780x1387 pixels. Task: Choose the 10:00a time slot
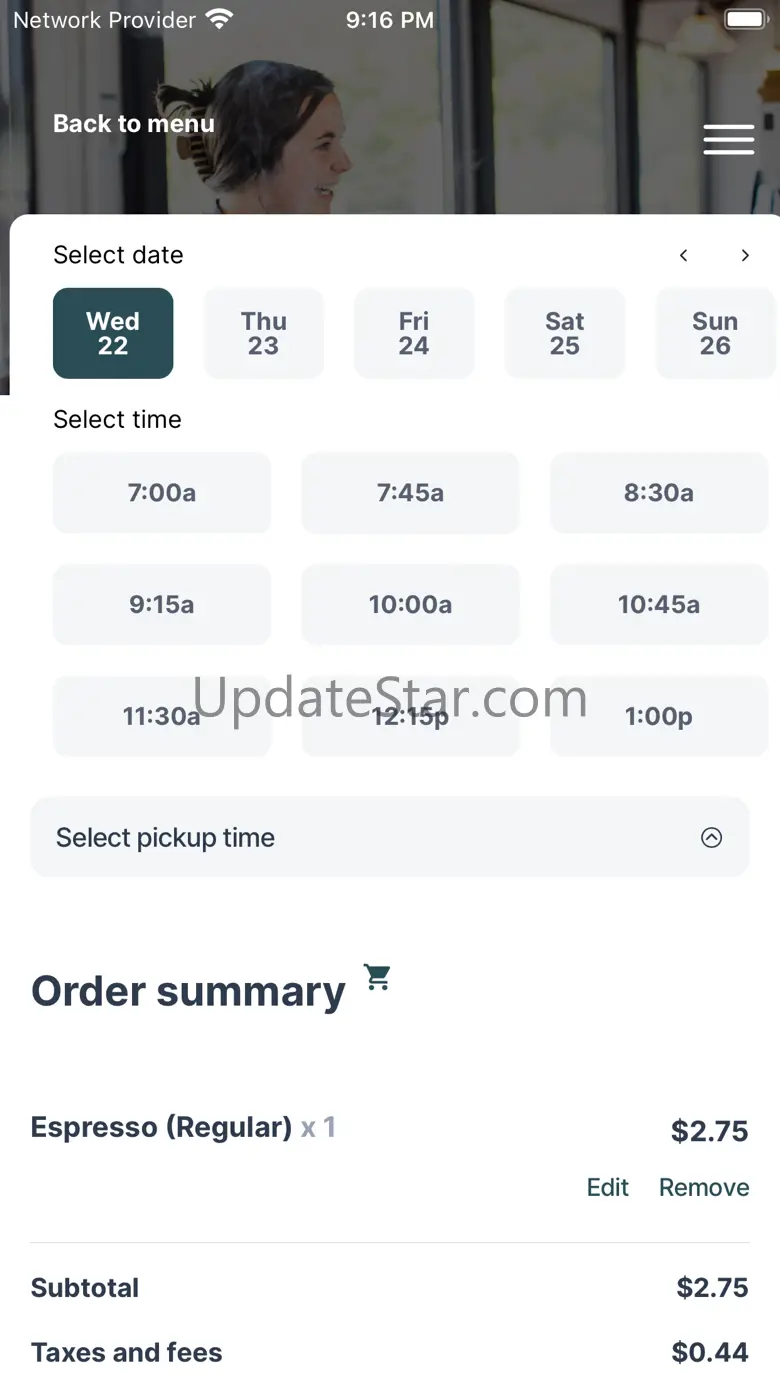pos(410,605)
